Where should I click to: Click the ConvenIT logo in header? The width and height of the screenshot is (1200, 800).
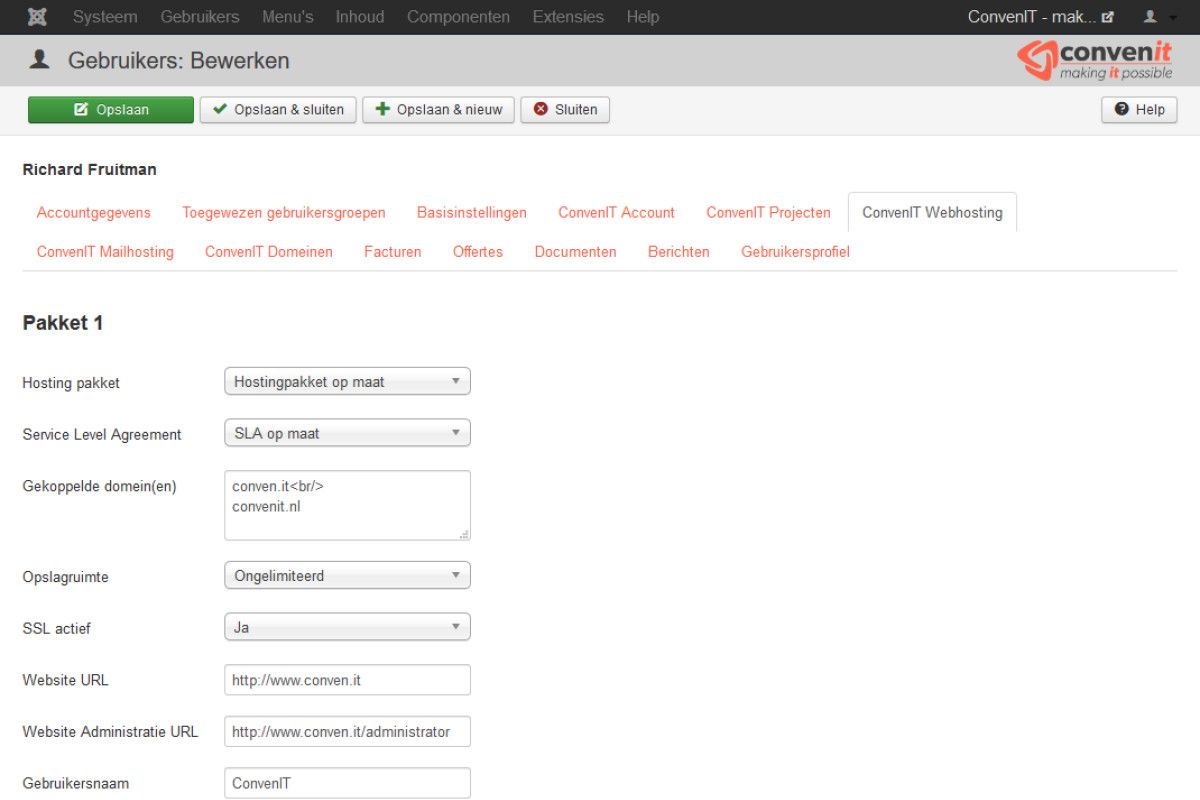point(1095,60)
